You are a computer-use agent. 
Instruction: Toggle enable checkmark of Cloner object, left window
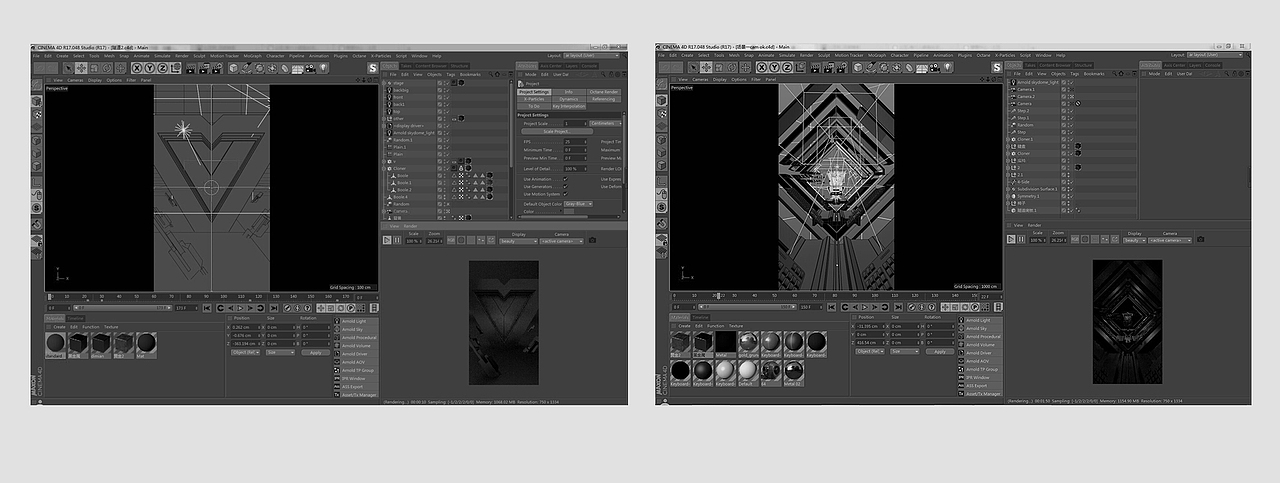(448, 168)
